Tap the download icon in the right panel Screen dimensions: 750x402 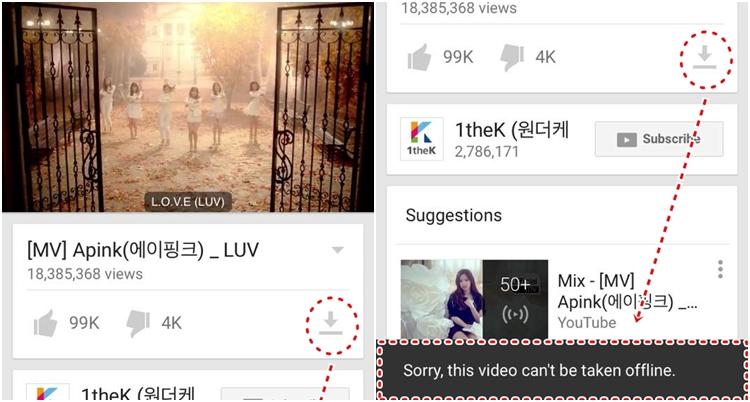coord(705,57)
